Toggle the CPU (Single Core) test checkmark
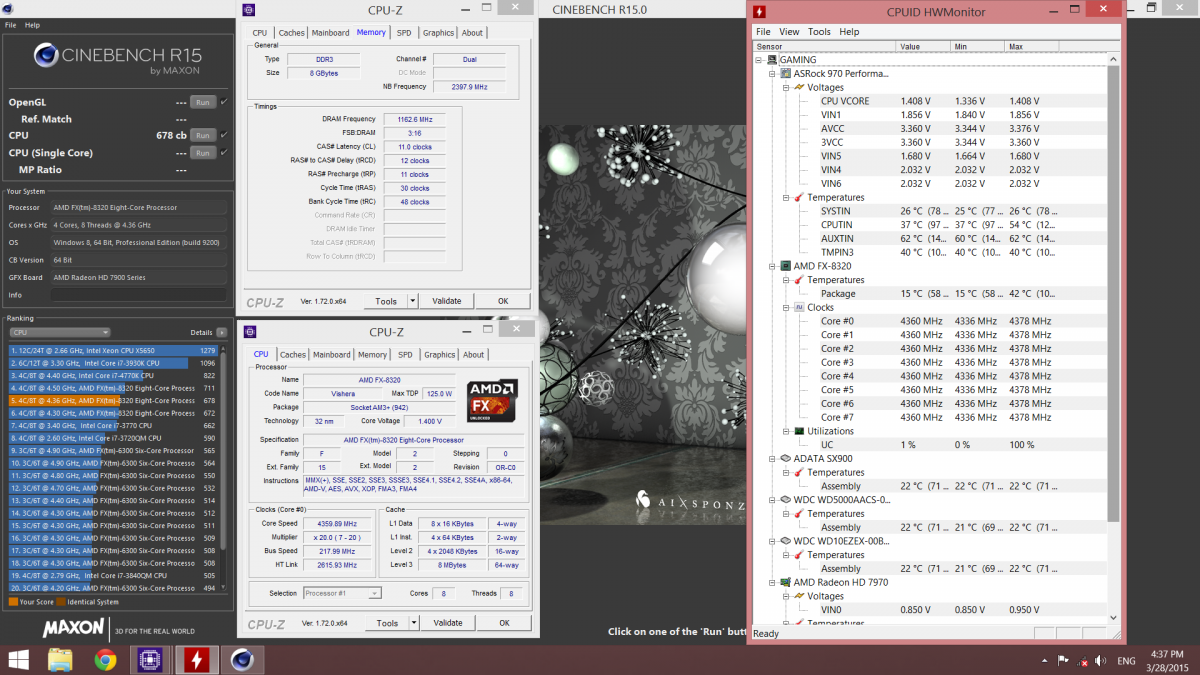Screen dimensions: 1200x675 pos(224,153)
